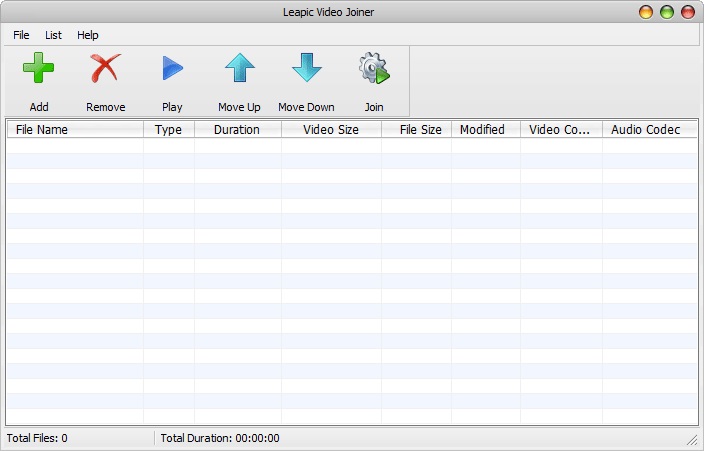
Task: Click the Join gear icon
Action: click(x=373, y=69)
